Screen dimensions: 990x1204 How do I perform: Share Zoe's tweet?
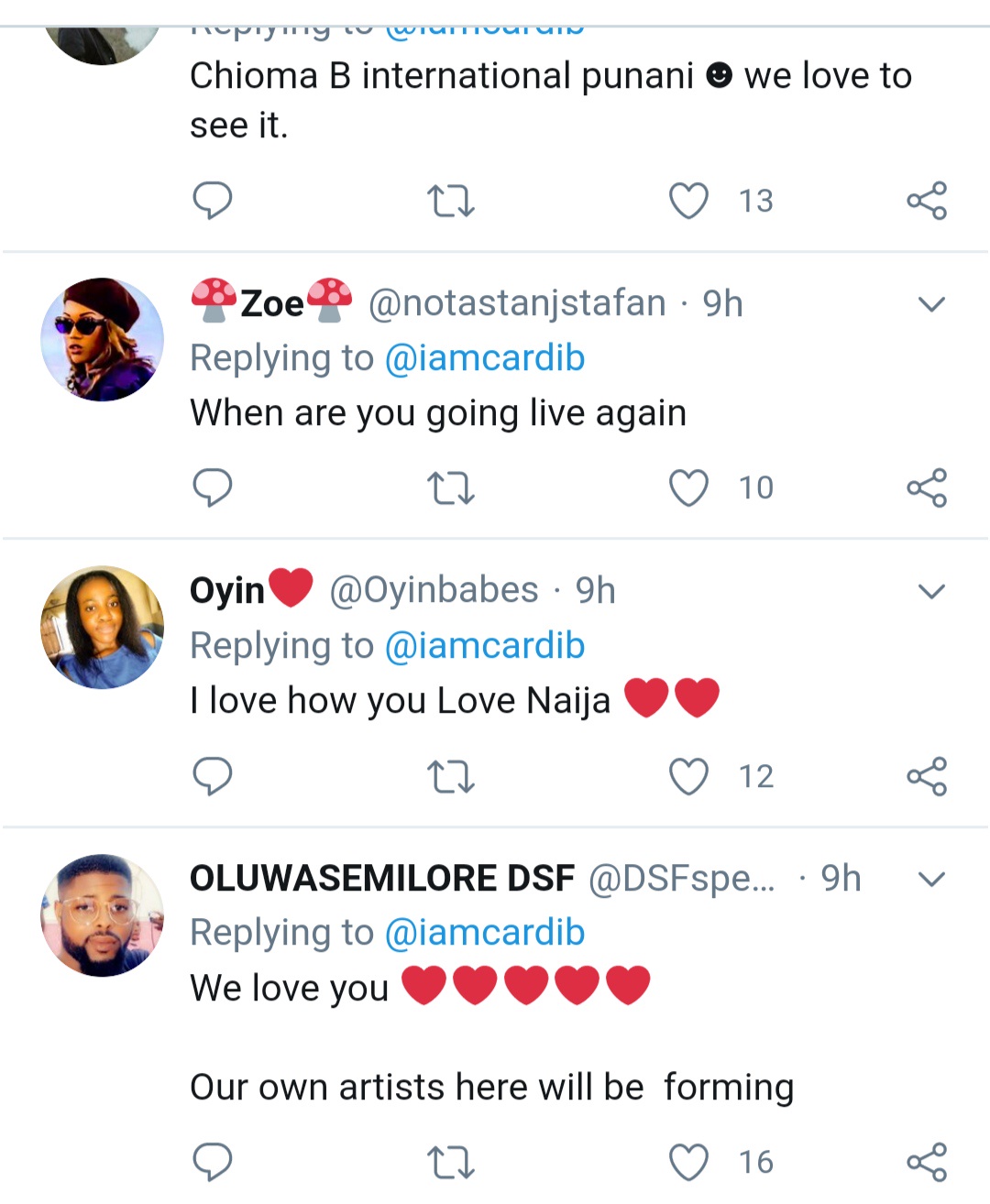(927, 487)
